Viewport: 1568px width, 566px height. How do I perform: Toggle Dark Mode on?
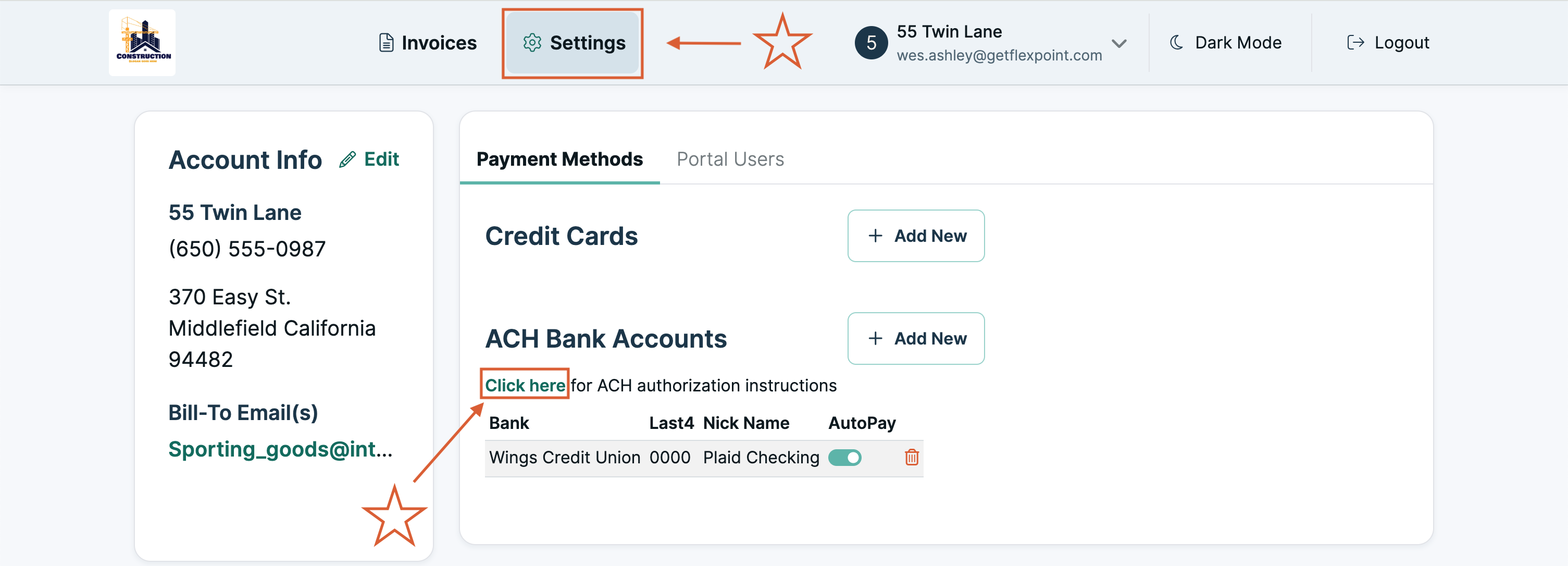tap(1225, 43)
